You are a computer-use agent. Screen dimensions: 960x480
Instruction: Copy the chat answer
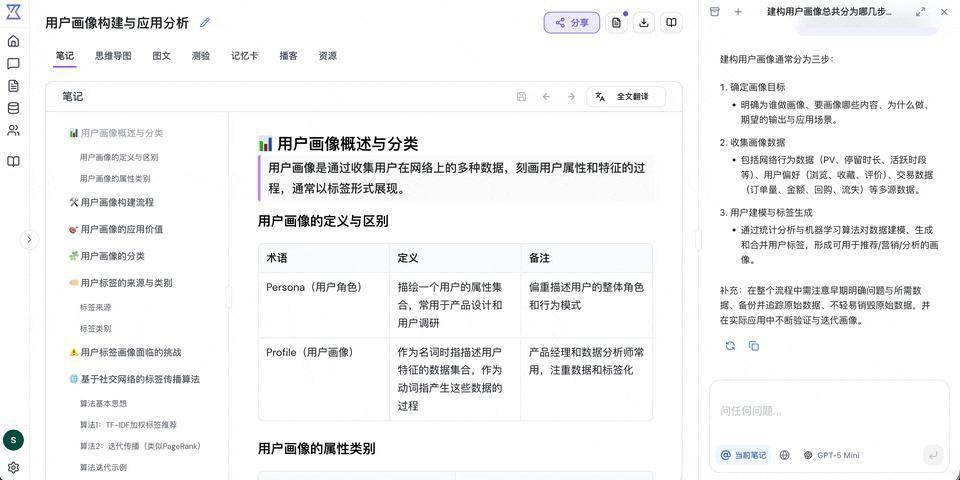pos(754,346)
